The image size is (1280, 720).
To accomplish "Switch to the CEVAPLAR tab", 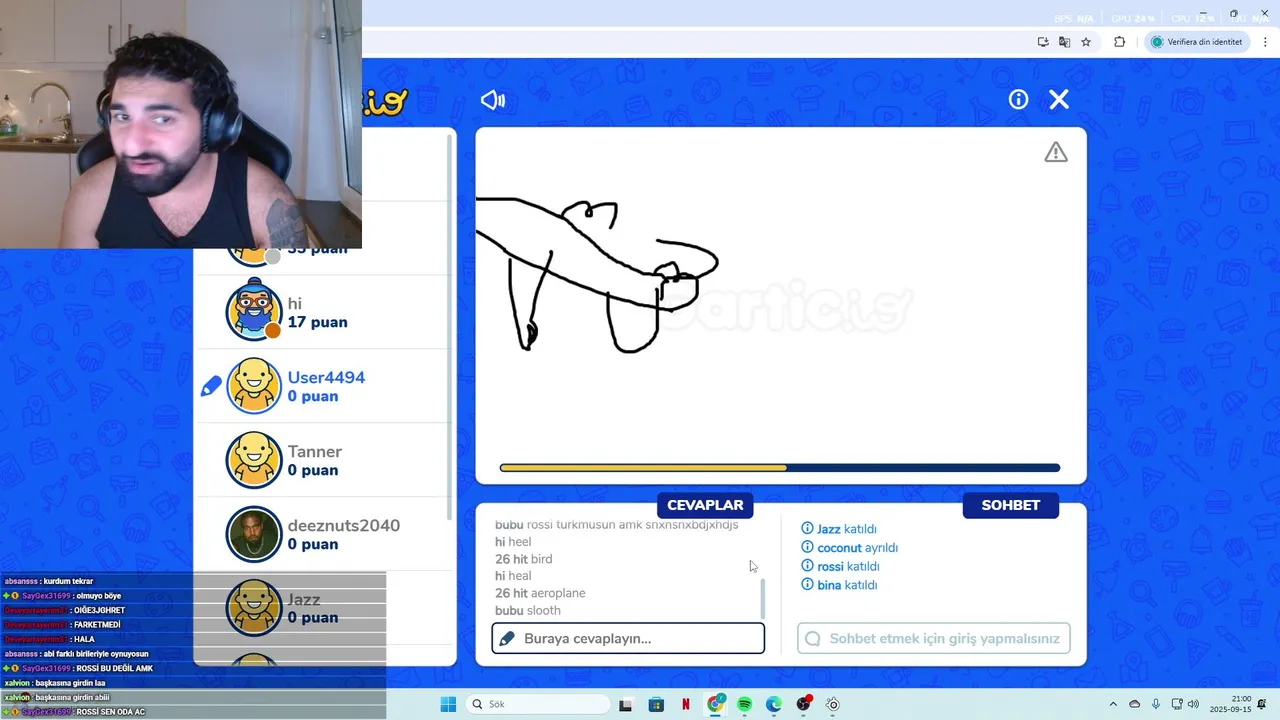I will point(705,505).
